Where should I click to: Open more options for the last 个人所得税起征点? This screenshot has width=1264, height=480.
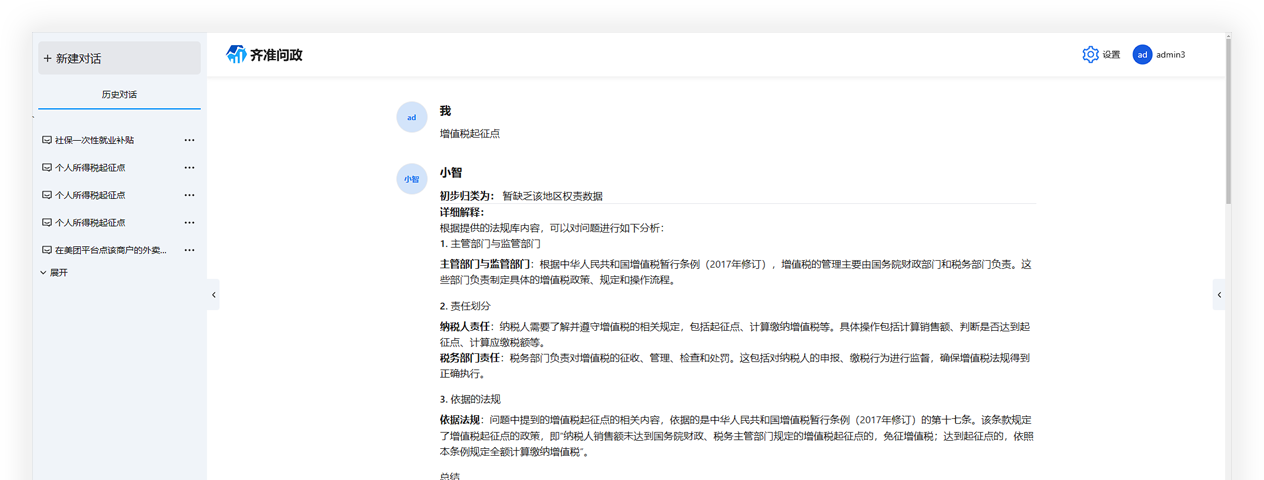tap(189, 222)
